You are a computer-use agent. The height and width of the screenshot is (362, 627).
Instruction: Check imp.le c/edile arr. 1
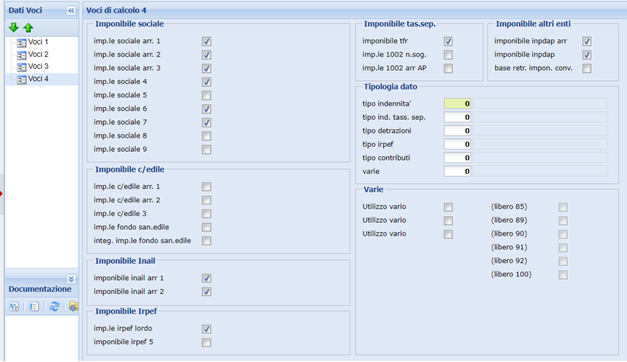pos(206,187)
